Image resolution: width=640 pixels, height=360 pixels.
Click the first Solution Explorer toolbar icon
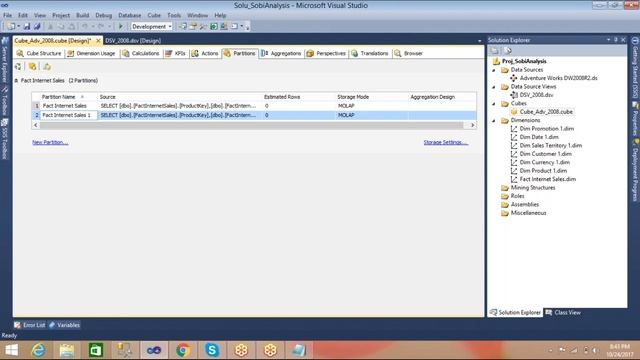[495, 51]
